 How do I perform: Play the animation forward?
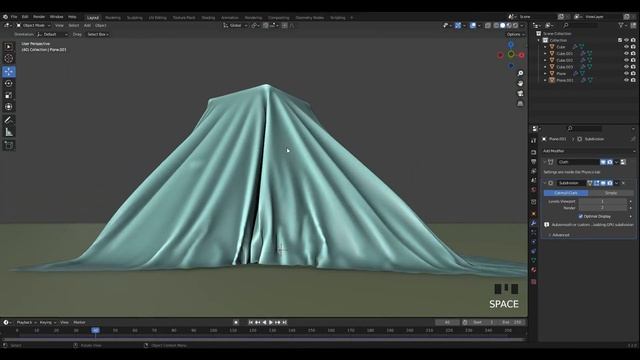(271, 322)
